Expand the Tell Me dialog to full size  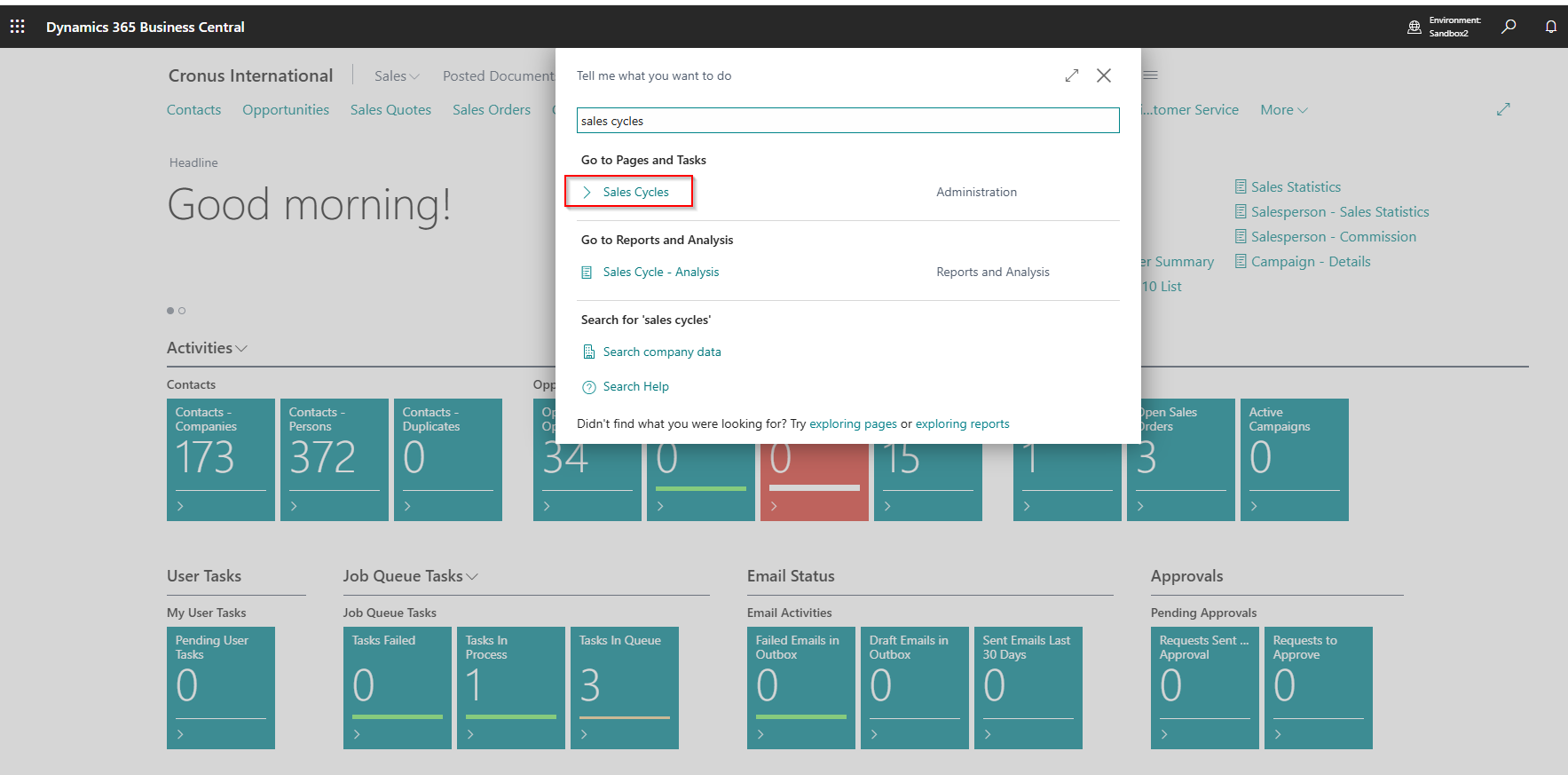1072,75
